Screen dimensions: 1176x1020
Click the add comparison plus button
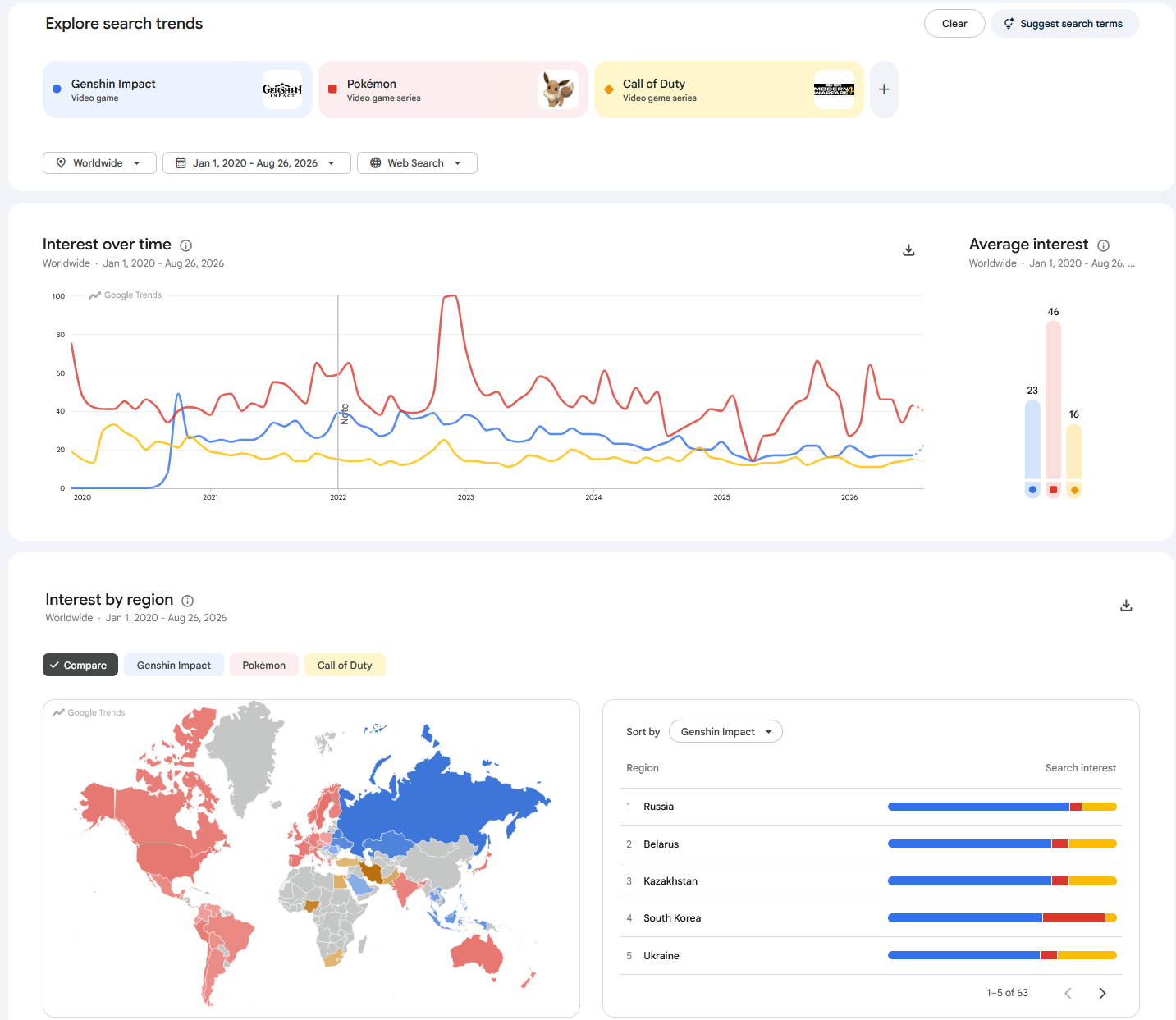click(884, 89)
